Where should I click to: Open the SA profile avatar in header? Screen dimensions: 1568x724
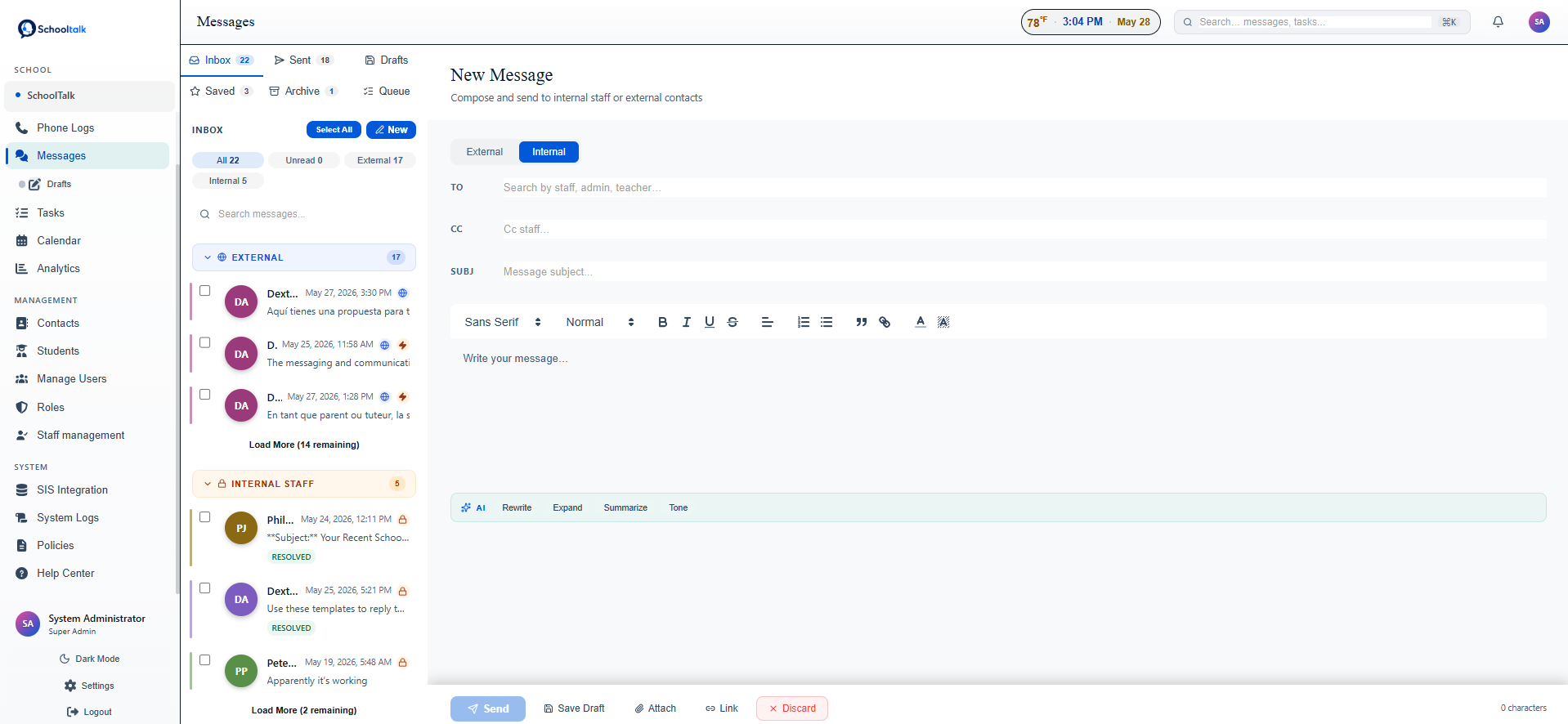(1539, 22)
